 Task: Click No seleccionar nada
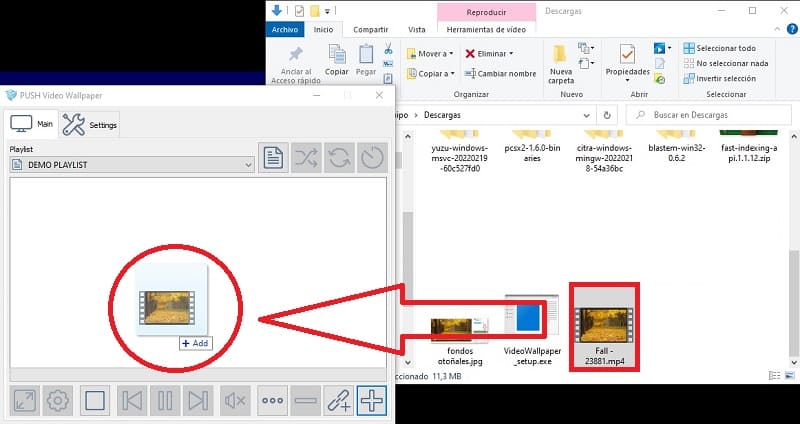pyautogui.click(x=726, y=63)
